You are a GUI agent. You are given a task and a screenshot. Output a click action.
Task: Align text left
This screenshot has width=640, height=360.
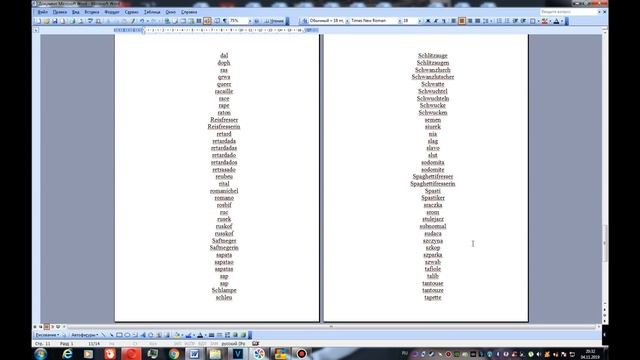click(x=453, y=21)
